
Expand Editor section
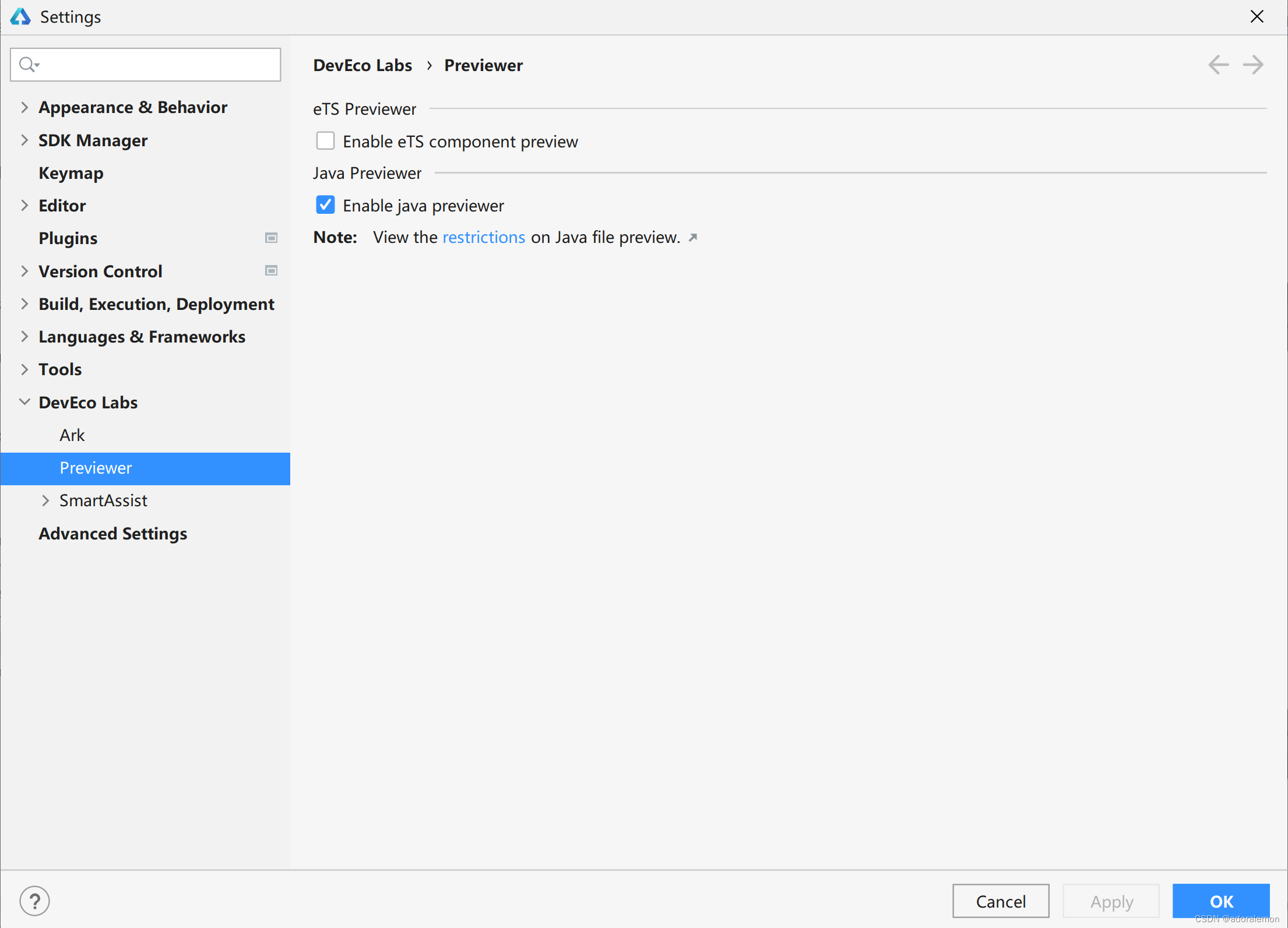pyautogui.click(x=24, y=205)
